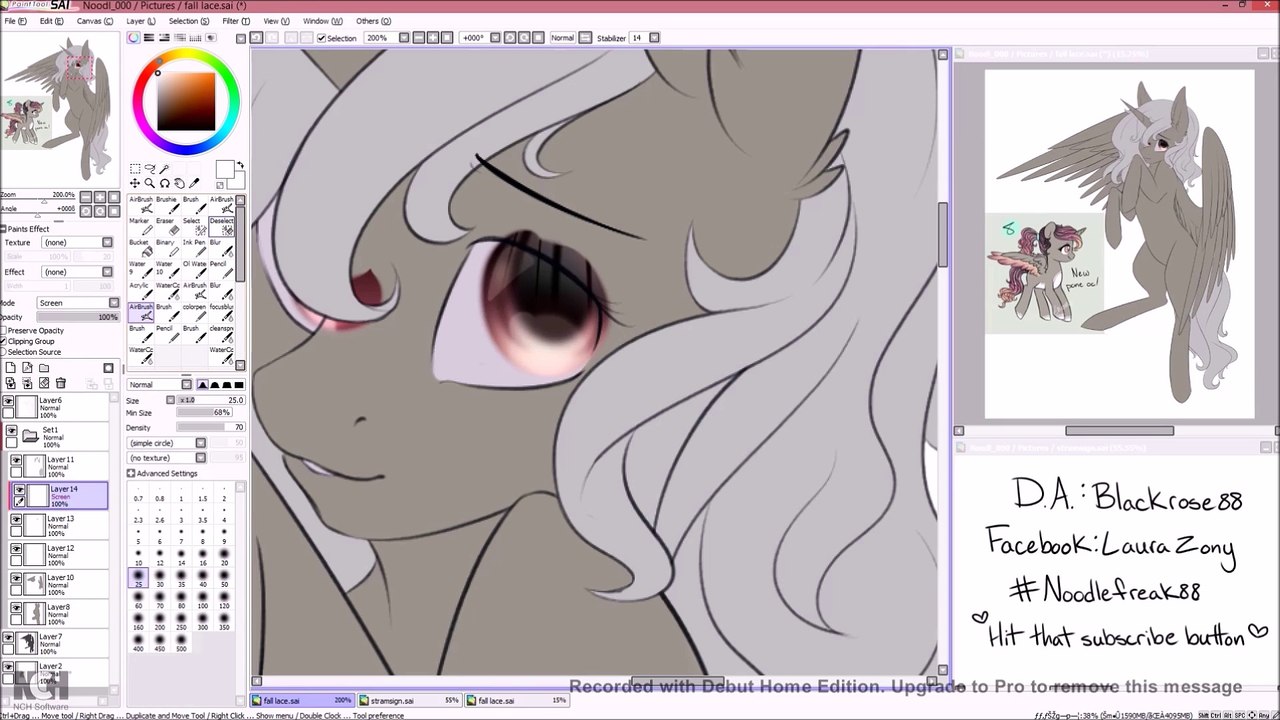This screenshot has height=720, width=1280.
Task: Select the Magic Wand tool
Action: pyautogui.click(x=164, y=169)
